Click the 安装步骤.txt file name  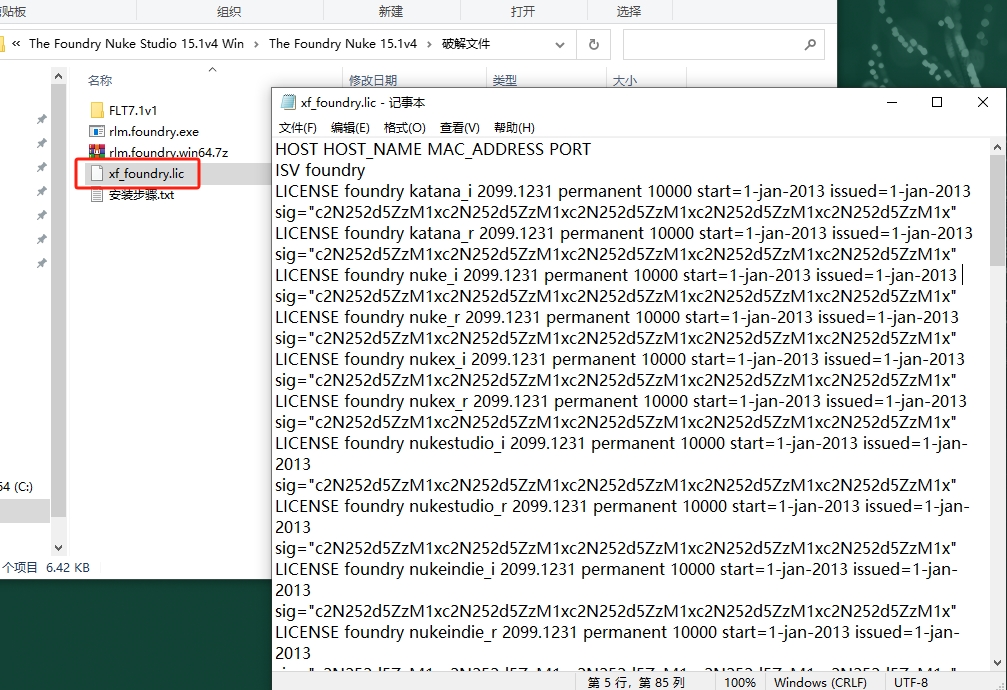click(141, 195)
